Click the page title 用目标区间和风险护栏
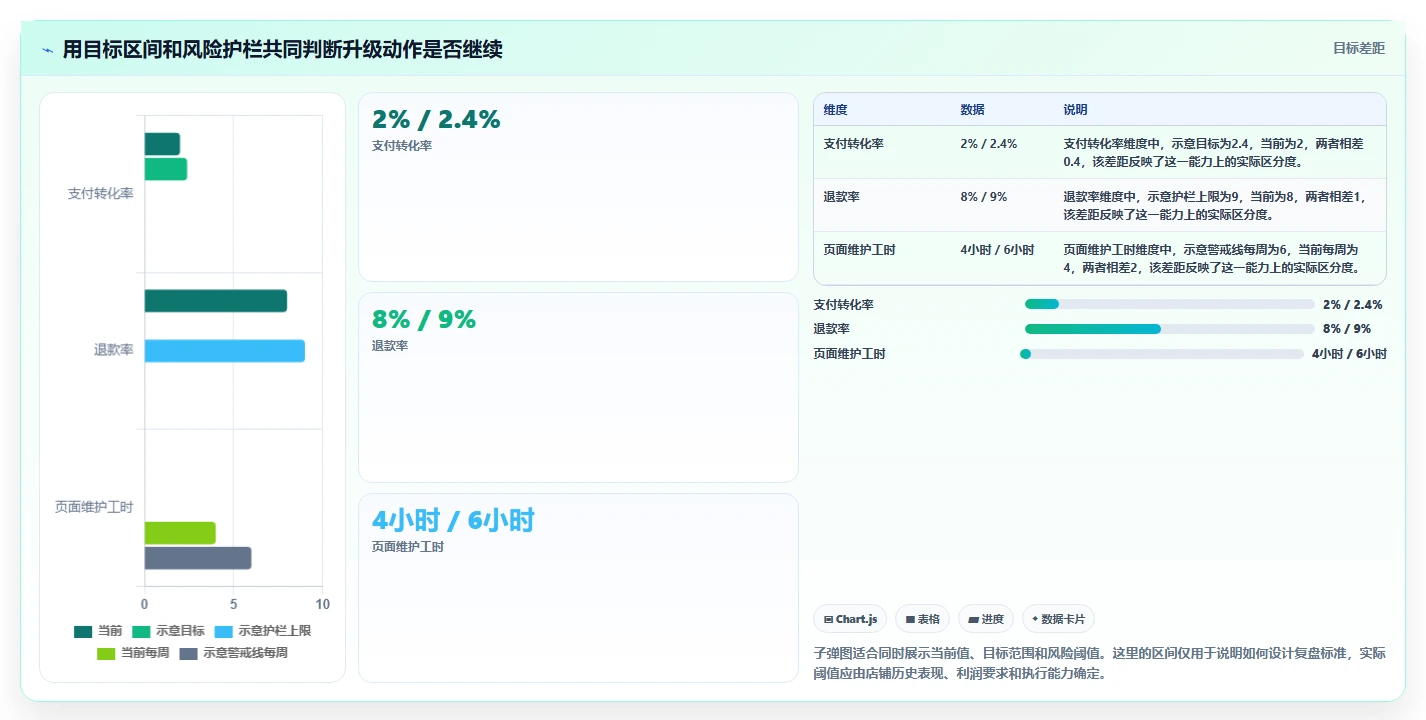Image resolution: width=1426 pixels, height=720 pixels. pyautogui.click(x=283, y=50)
